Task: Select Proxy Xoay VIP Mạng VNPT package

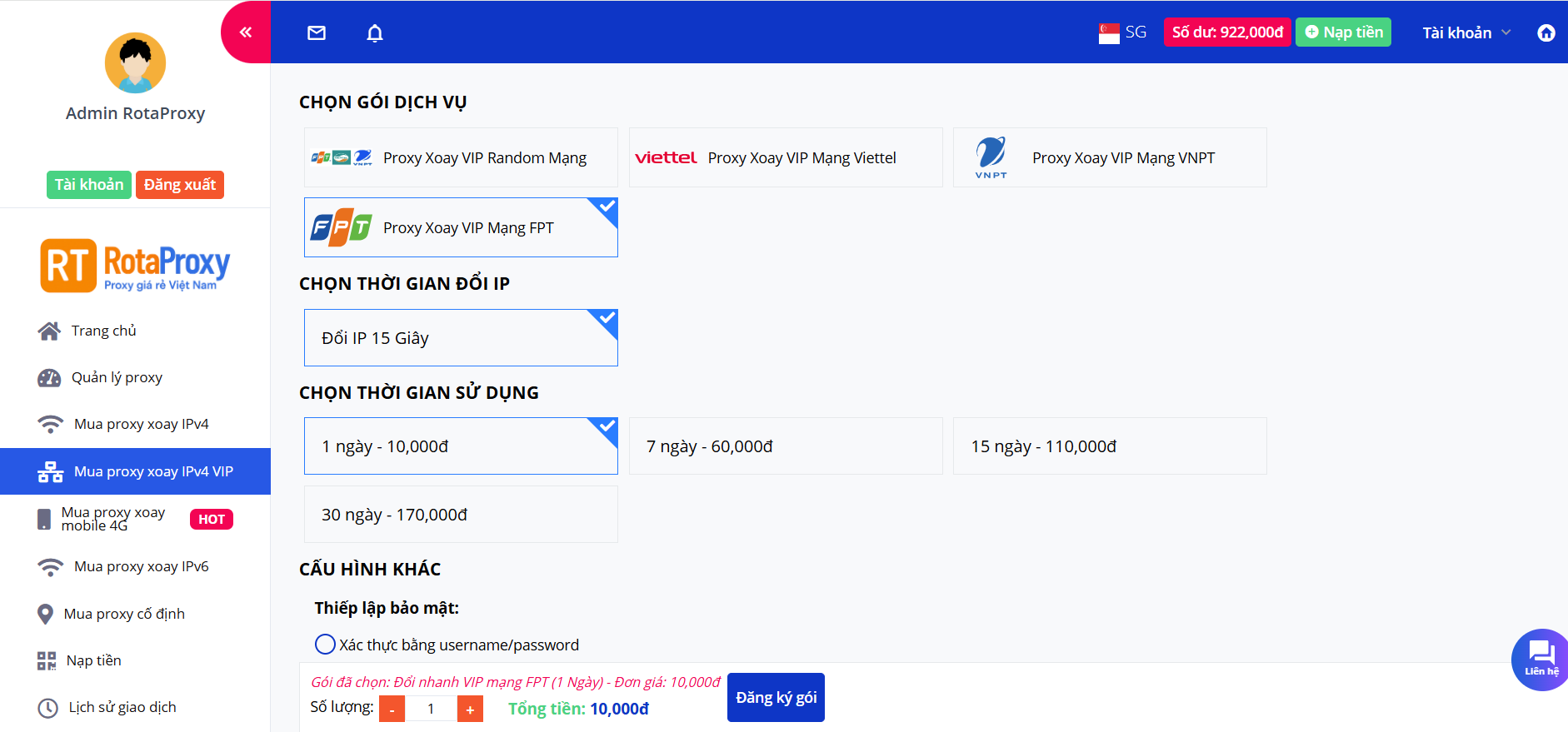Action: (x=1110, y=157)
